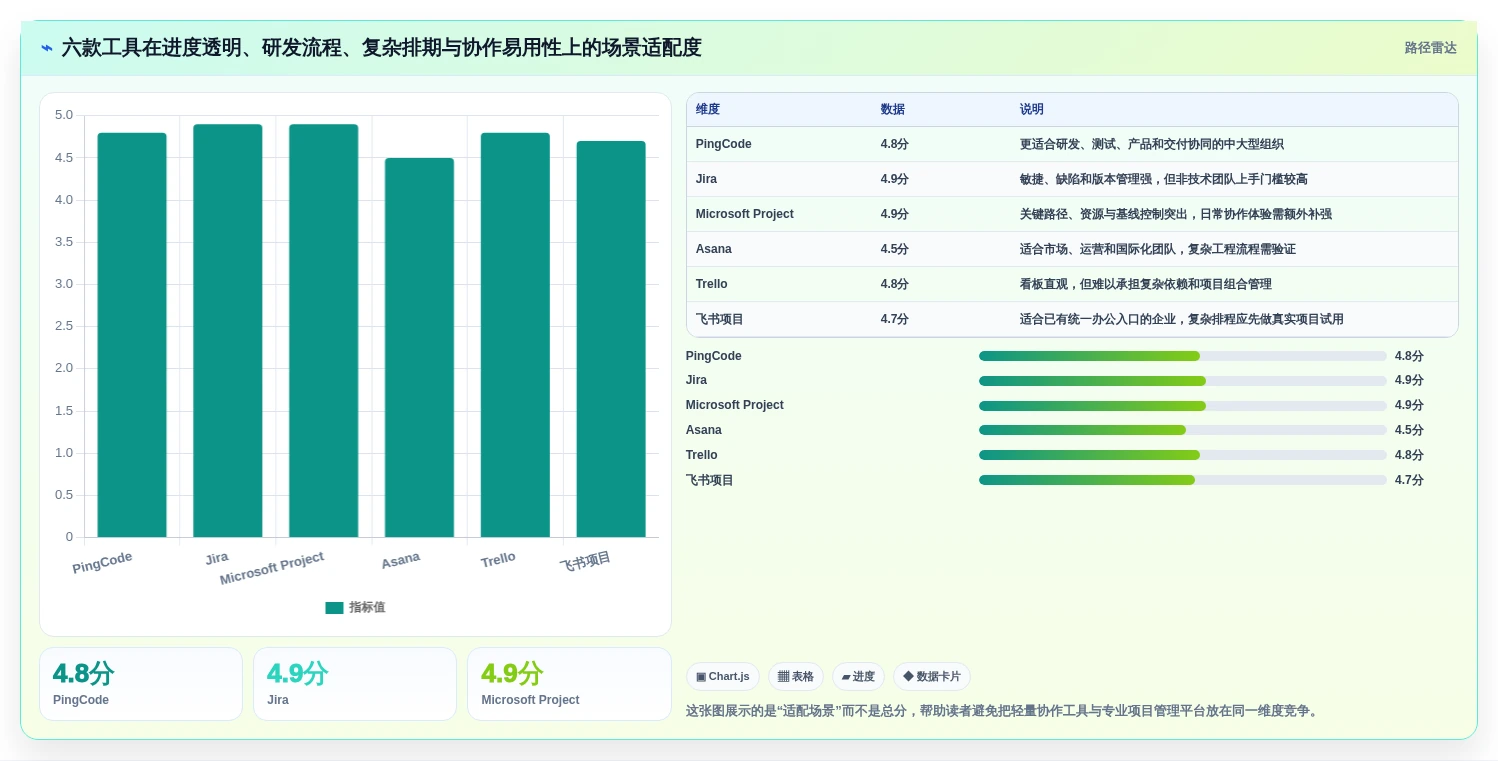1498x761 pixels.
Task: Click the 路径雷达 label in the header
Action: pyautogui.click(x=1430, y=48)
